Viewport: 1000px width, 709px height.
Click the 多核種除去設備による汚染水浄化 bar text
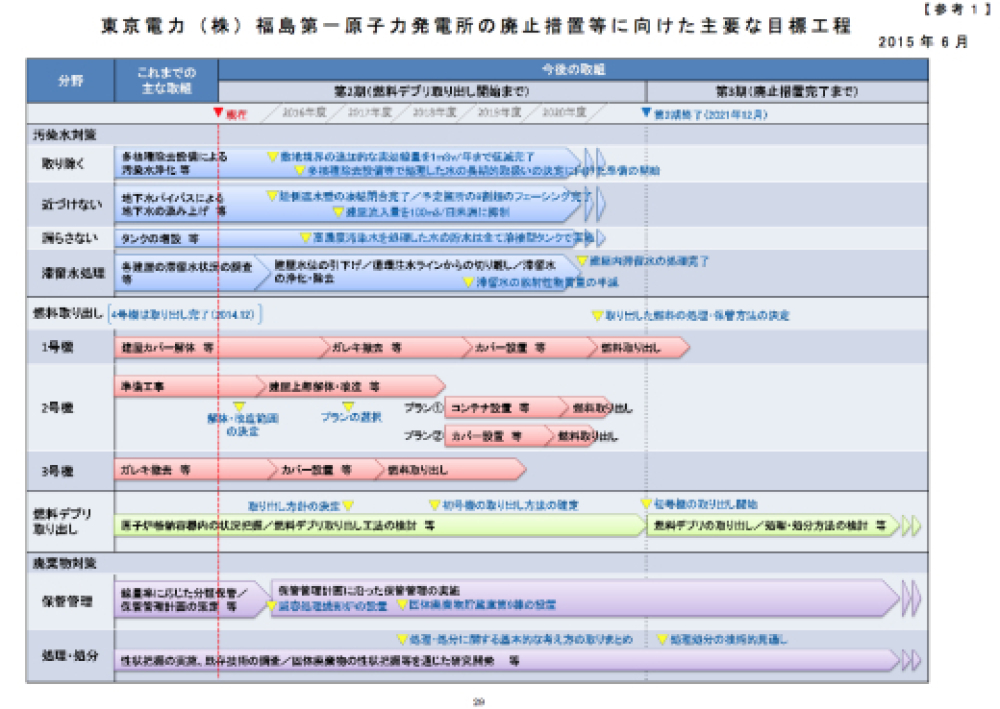point(174,163)
